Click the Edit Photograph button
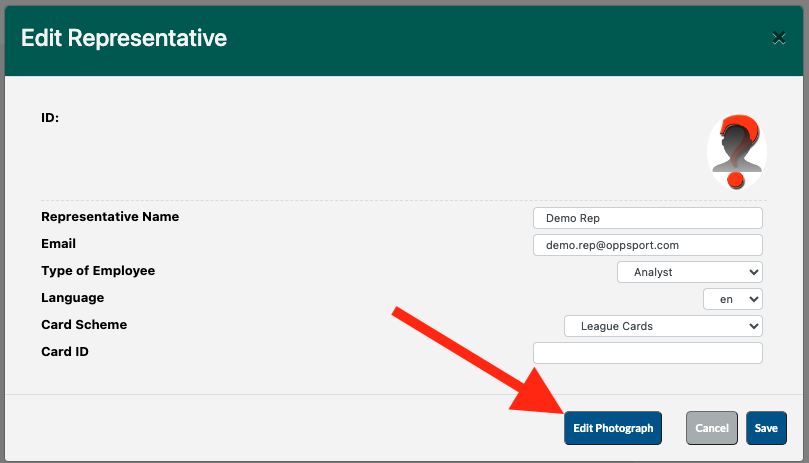Viewport: 809px width, 463px height. (x=613, y=428)
